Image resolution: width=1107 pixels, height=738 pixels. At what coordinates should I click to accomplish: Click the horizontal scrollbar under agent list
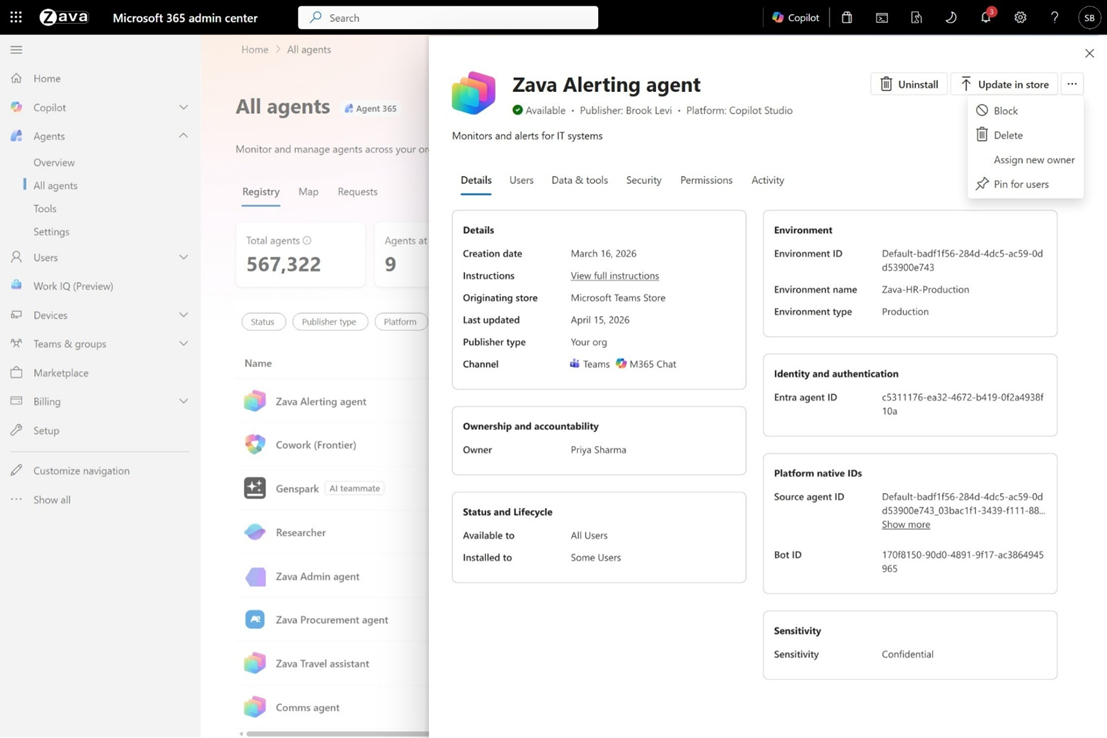pos(337,734)
